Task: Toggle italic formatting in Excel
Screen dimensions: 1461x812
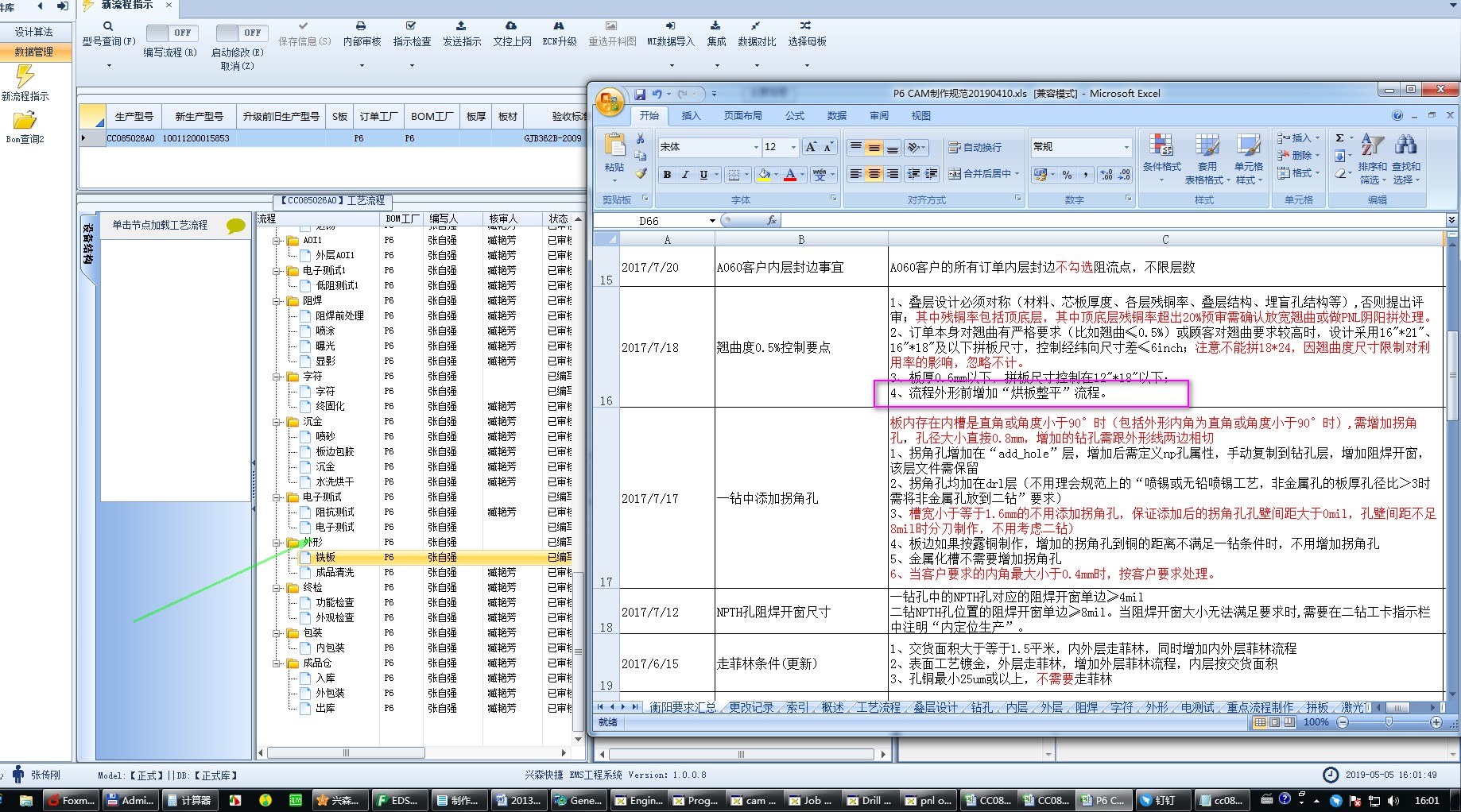Action: point(684,175)
